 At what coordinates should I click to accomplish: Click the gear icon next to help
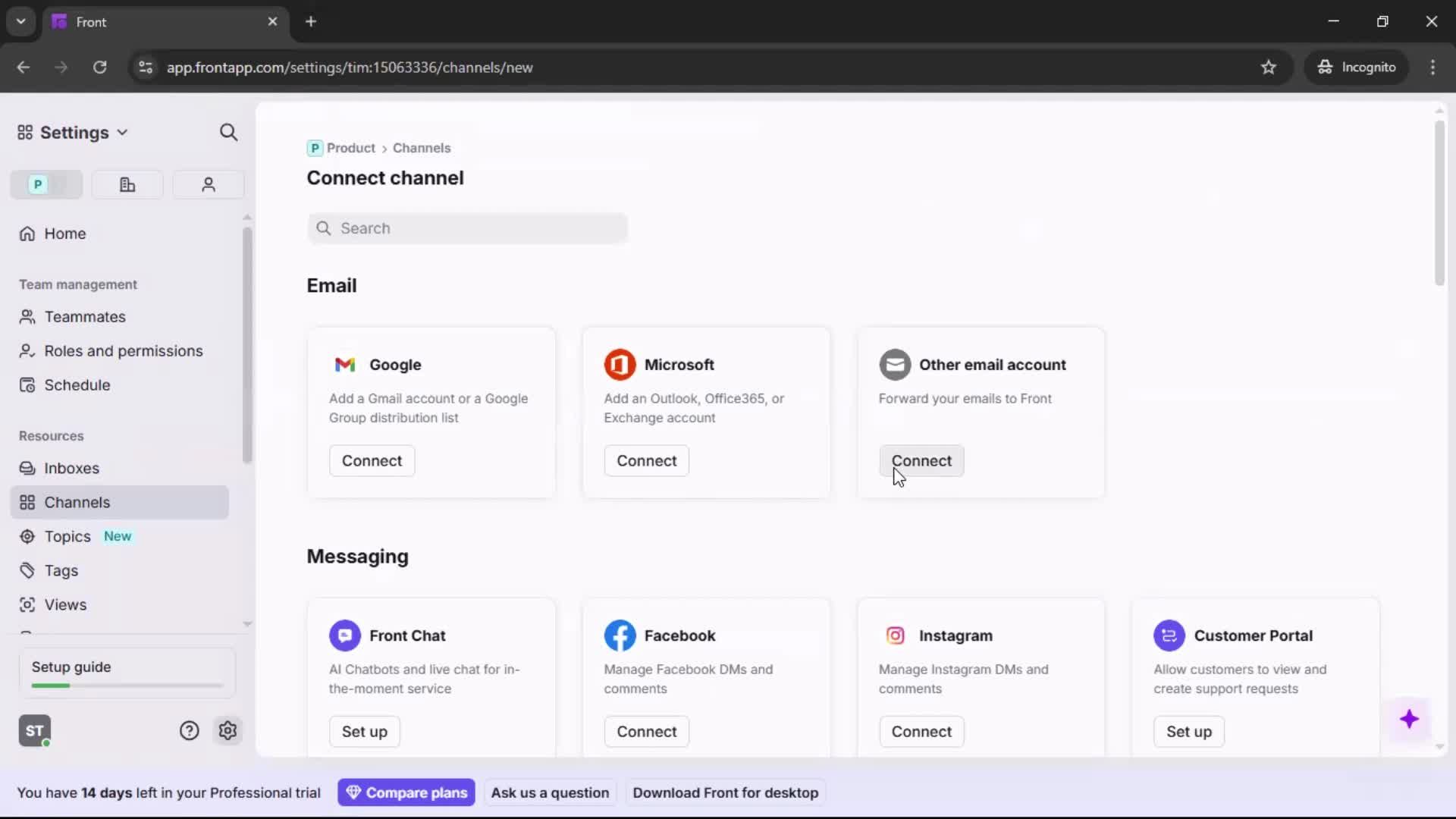click(228, 730)
